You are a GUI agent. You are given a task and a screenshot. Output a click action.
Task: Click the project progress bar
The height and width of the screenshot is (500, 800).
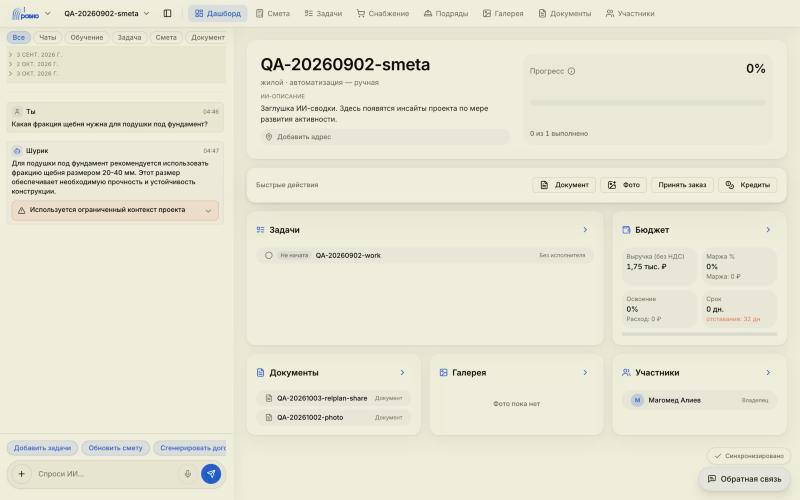[x=647, y=103]
